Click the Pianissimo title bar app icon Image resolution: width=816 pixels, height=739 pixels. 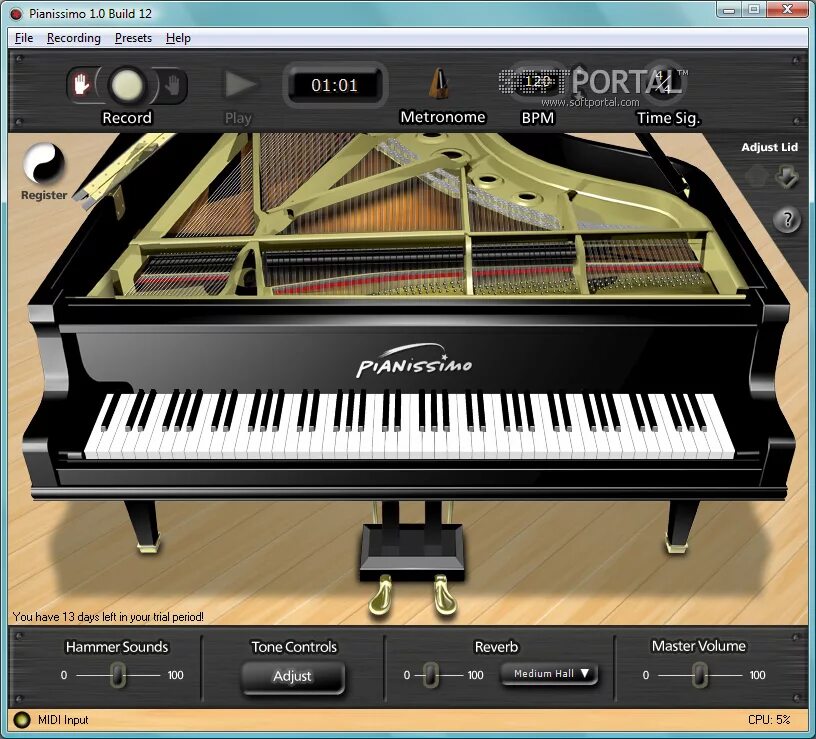point(16,14)
